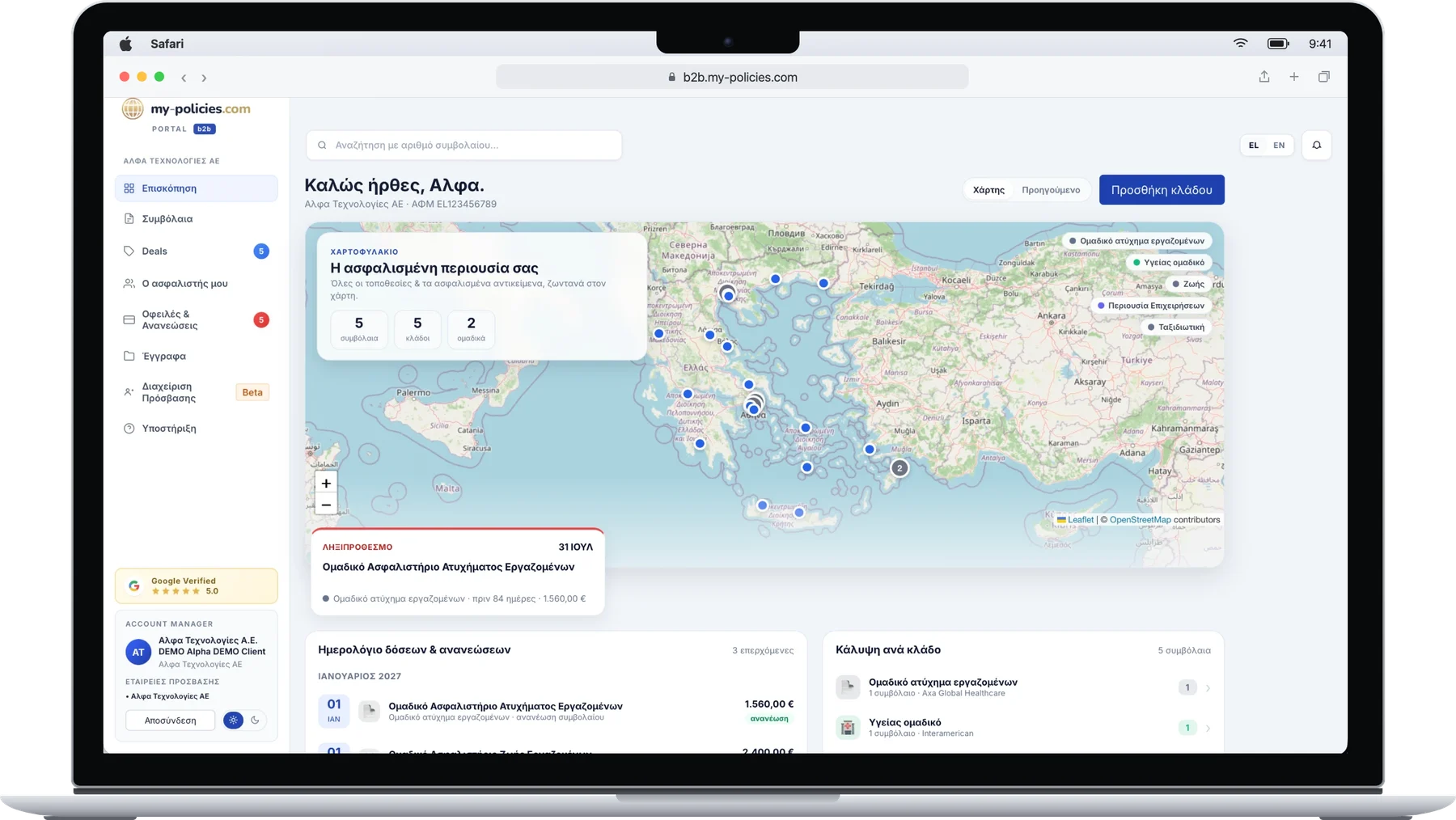The height and width of the screenshot is (820, 1456).
Task: Click the 2 ομαδικά stat card
Action: coord(471,329)
